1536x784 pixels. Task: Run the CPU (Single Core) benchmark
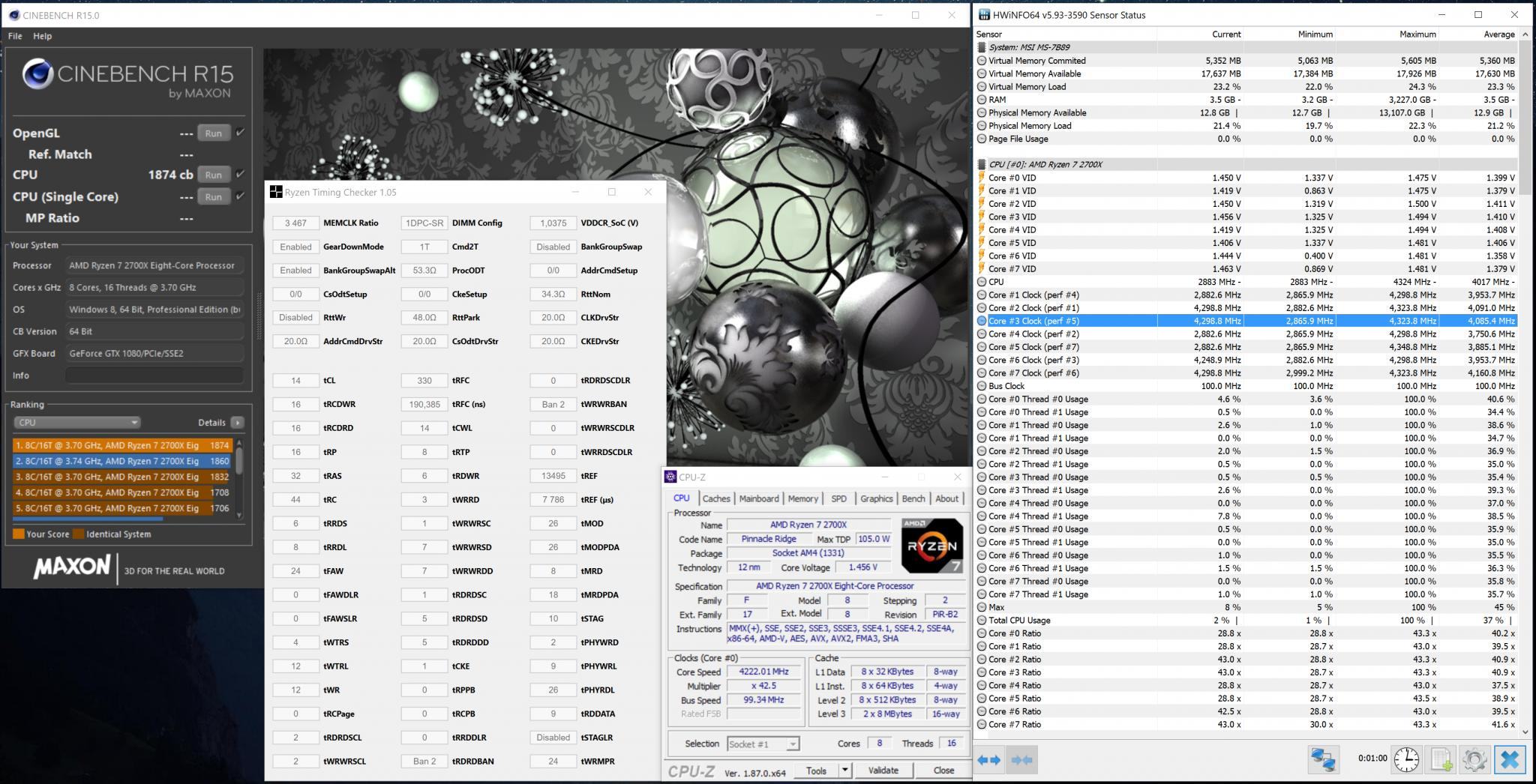coord(214,196)
